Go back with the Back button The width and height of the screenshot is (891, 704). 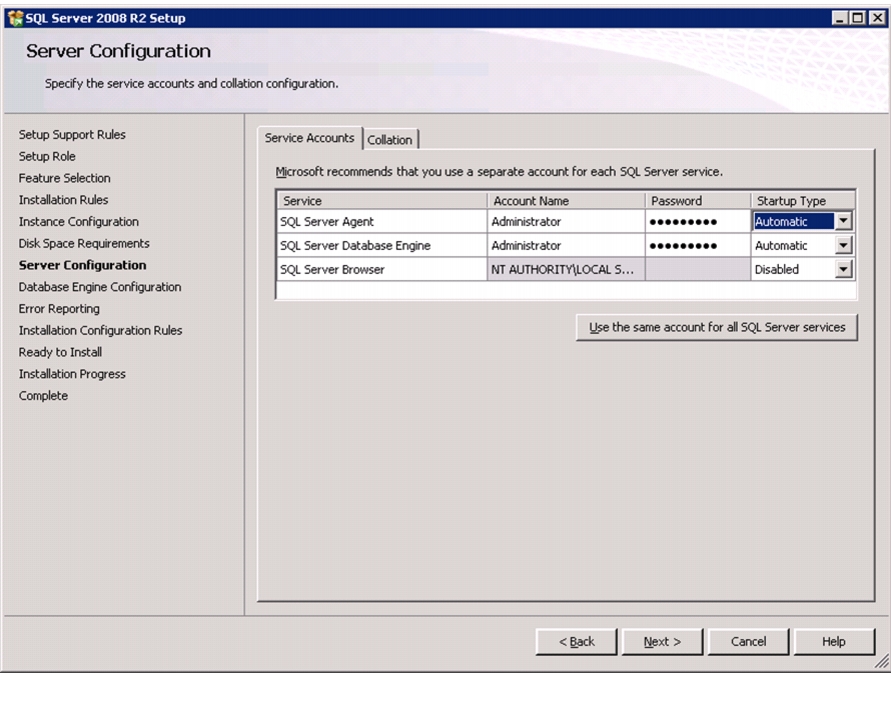coord(576,641)
